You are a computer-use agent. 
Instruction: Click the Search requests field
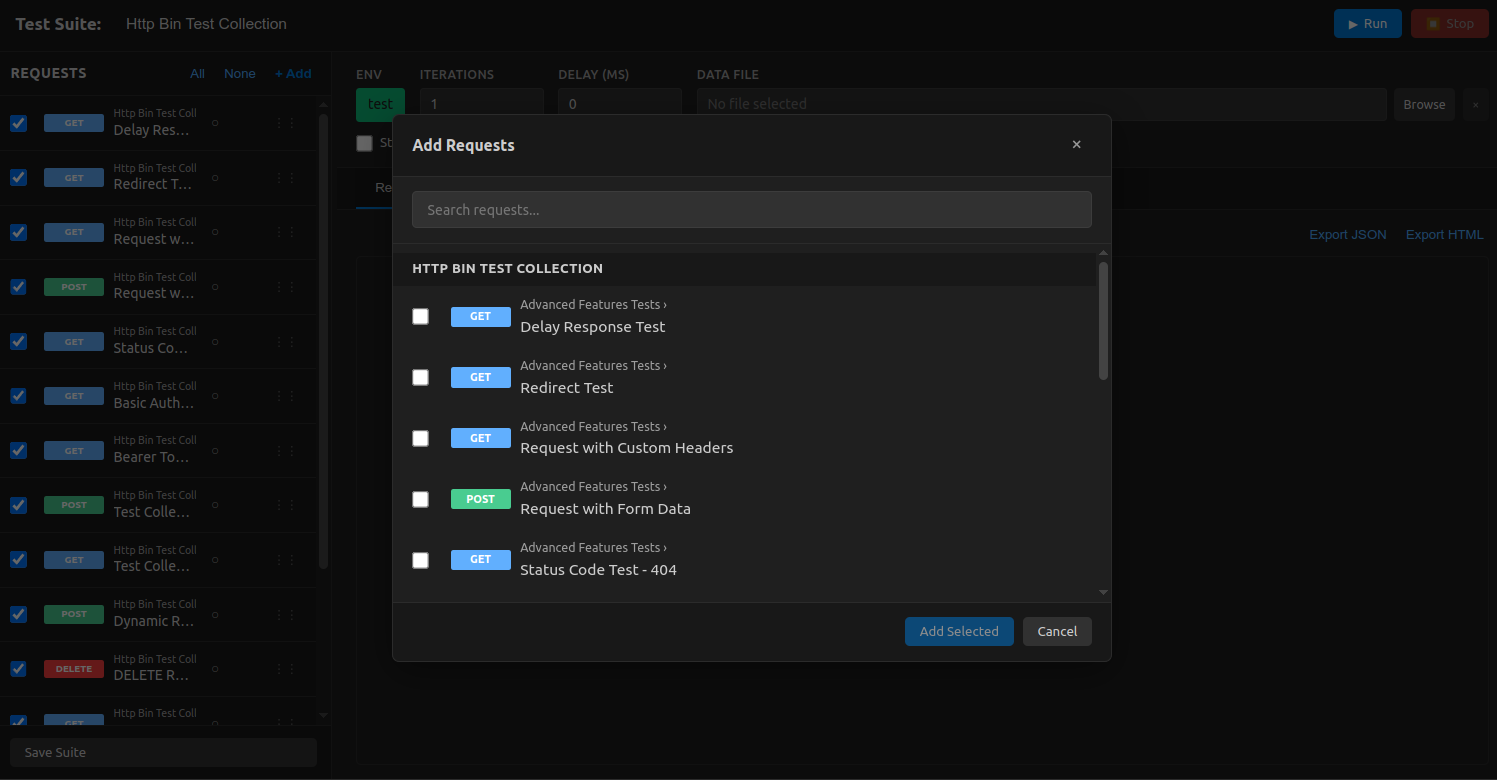(751, 210)
